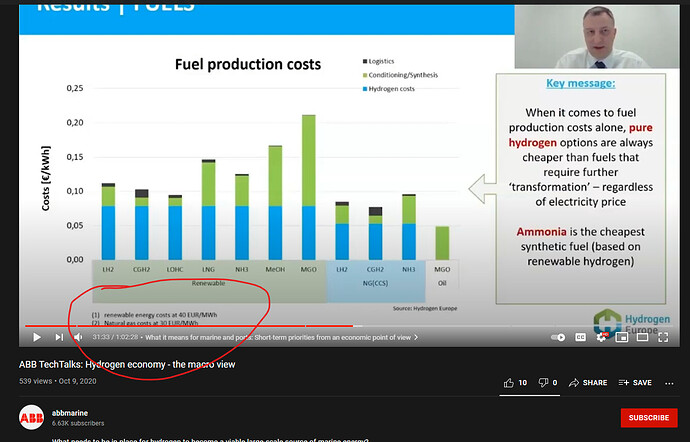Dislike the video with thumbs down
This screenshot has width=690, height=442.
click(x=543, y=383)
